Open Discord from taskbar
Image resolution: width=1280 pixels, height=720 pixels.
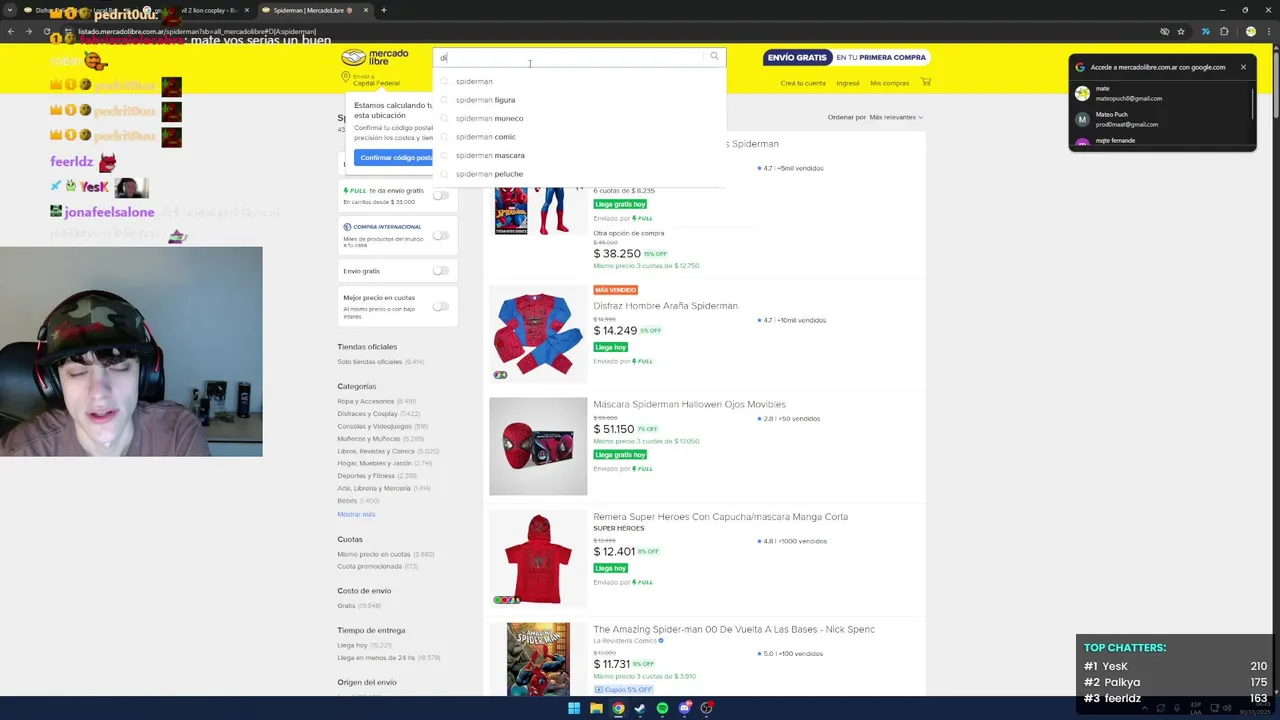(x=684, y=708)
